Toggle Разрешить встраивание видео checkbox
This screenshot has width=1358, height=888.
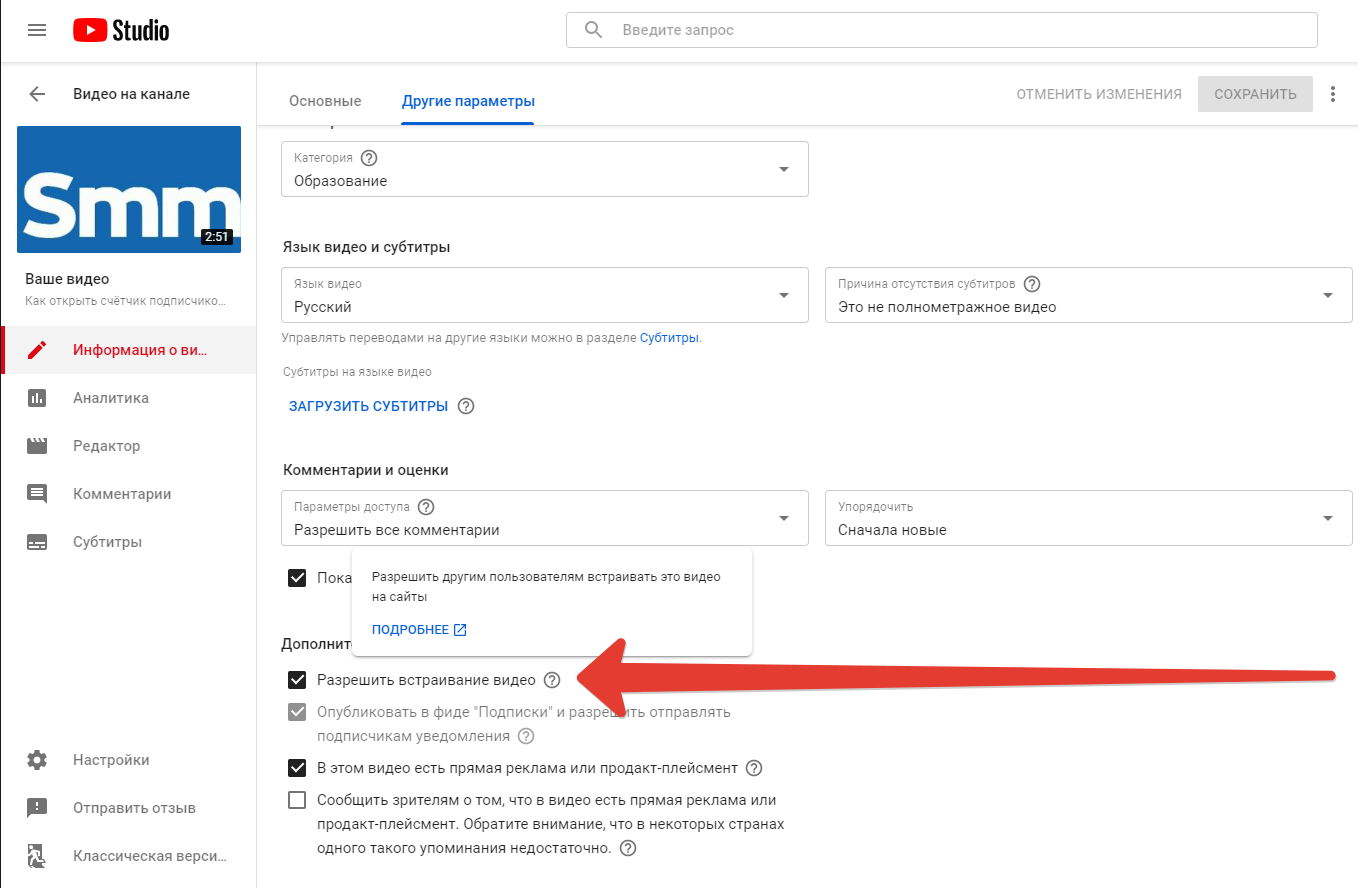(x=297, y=680)
